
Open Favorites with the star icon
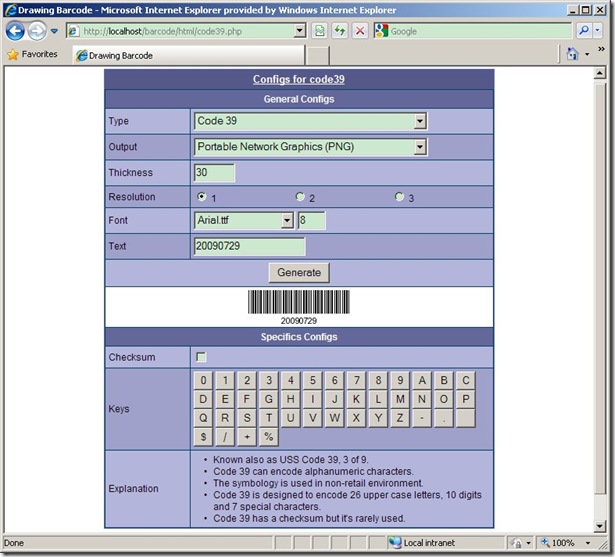pyautogui.click(x=13, y=55)
